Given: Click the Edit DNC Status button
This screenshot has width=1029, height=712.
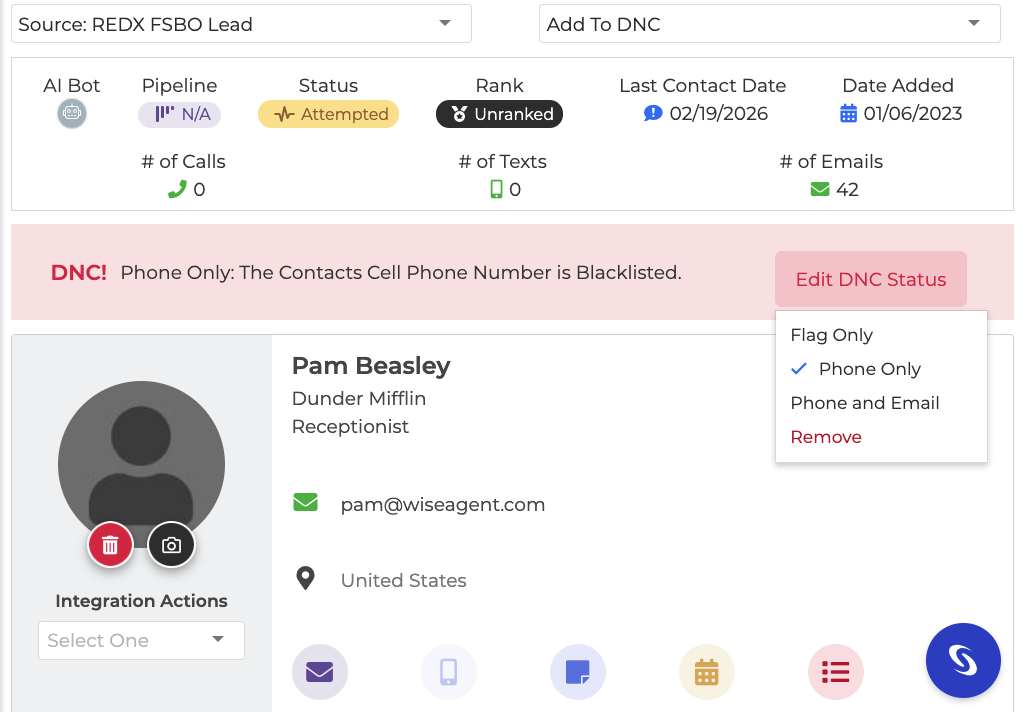Looking at the screenshot, I should pyautogui.click(x=871, y=279).
